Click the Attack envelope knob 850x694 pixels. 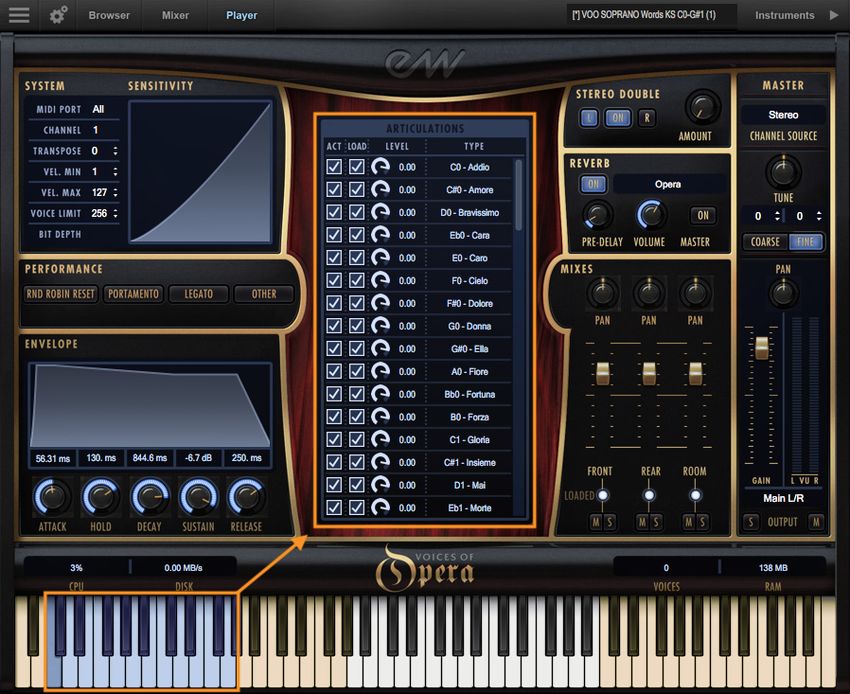52,496
